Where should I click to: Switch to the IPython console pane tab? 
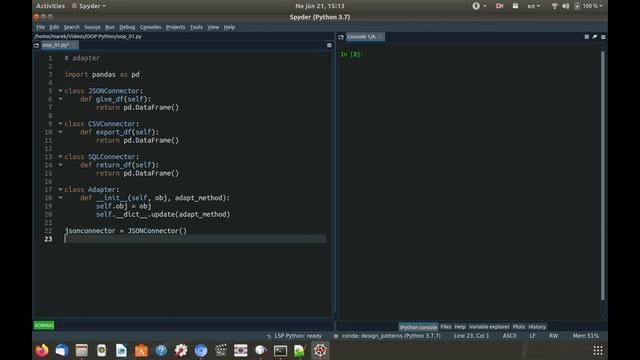point(418,327)
